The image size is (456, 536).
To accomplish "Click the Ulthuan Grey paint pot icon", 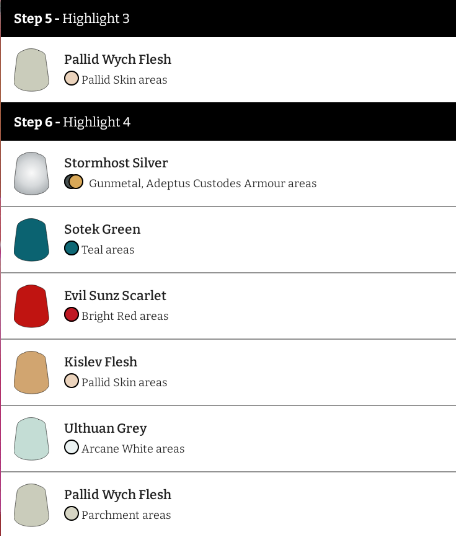I will (31, 439).
